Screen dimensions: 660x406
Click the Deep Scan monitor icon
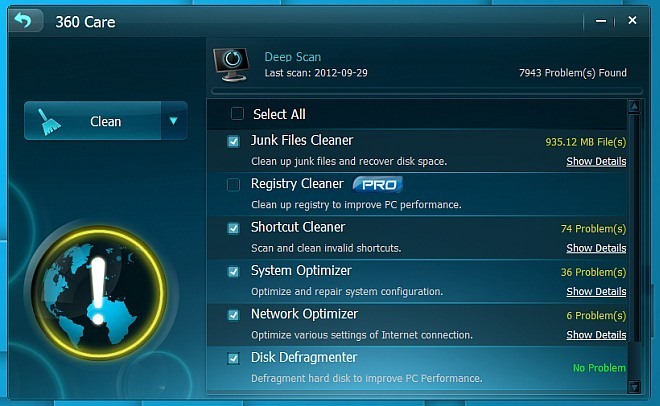231,64
